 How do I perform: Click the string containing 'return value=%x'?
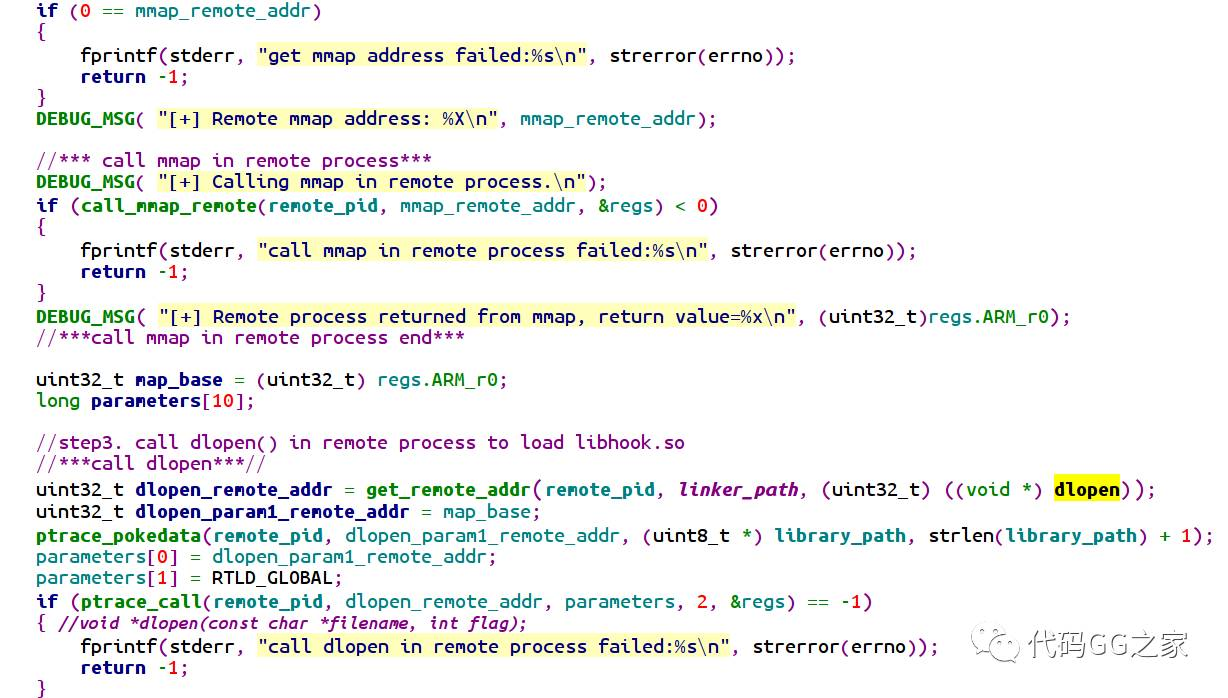(476, 316)
